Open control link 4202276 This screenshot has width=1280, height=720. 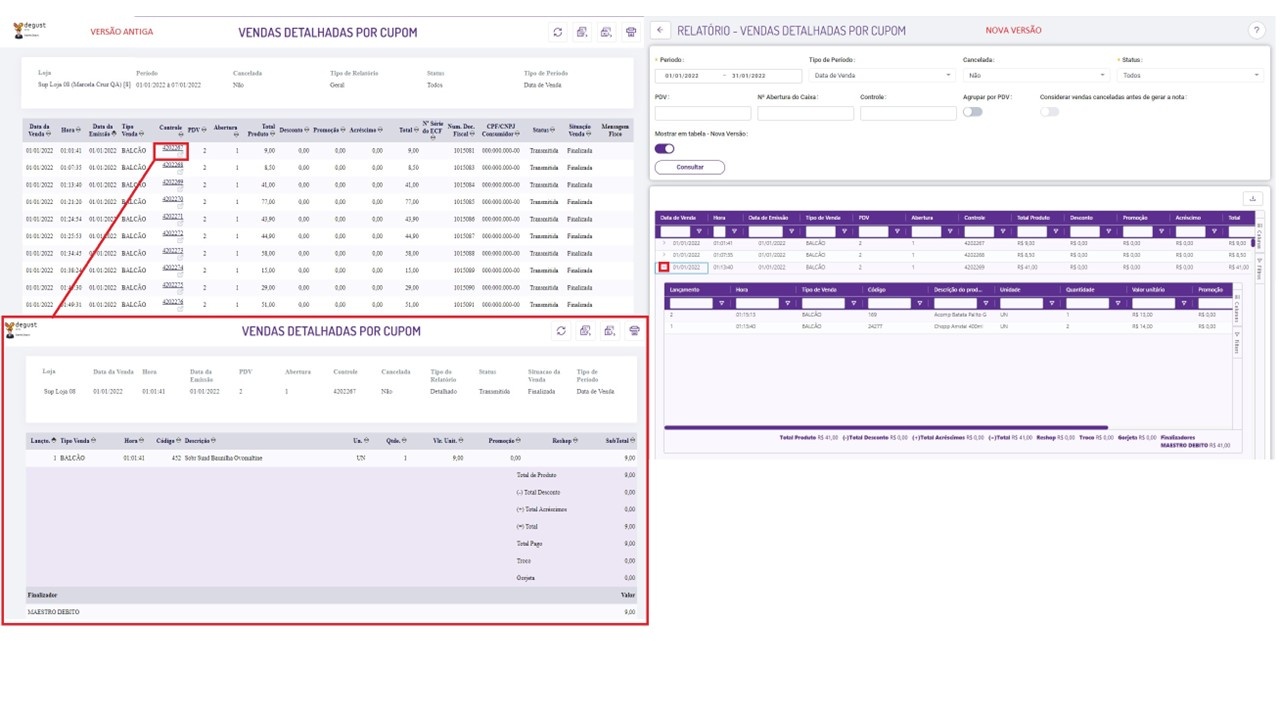172,301
